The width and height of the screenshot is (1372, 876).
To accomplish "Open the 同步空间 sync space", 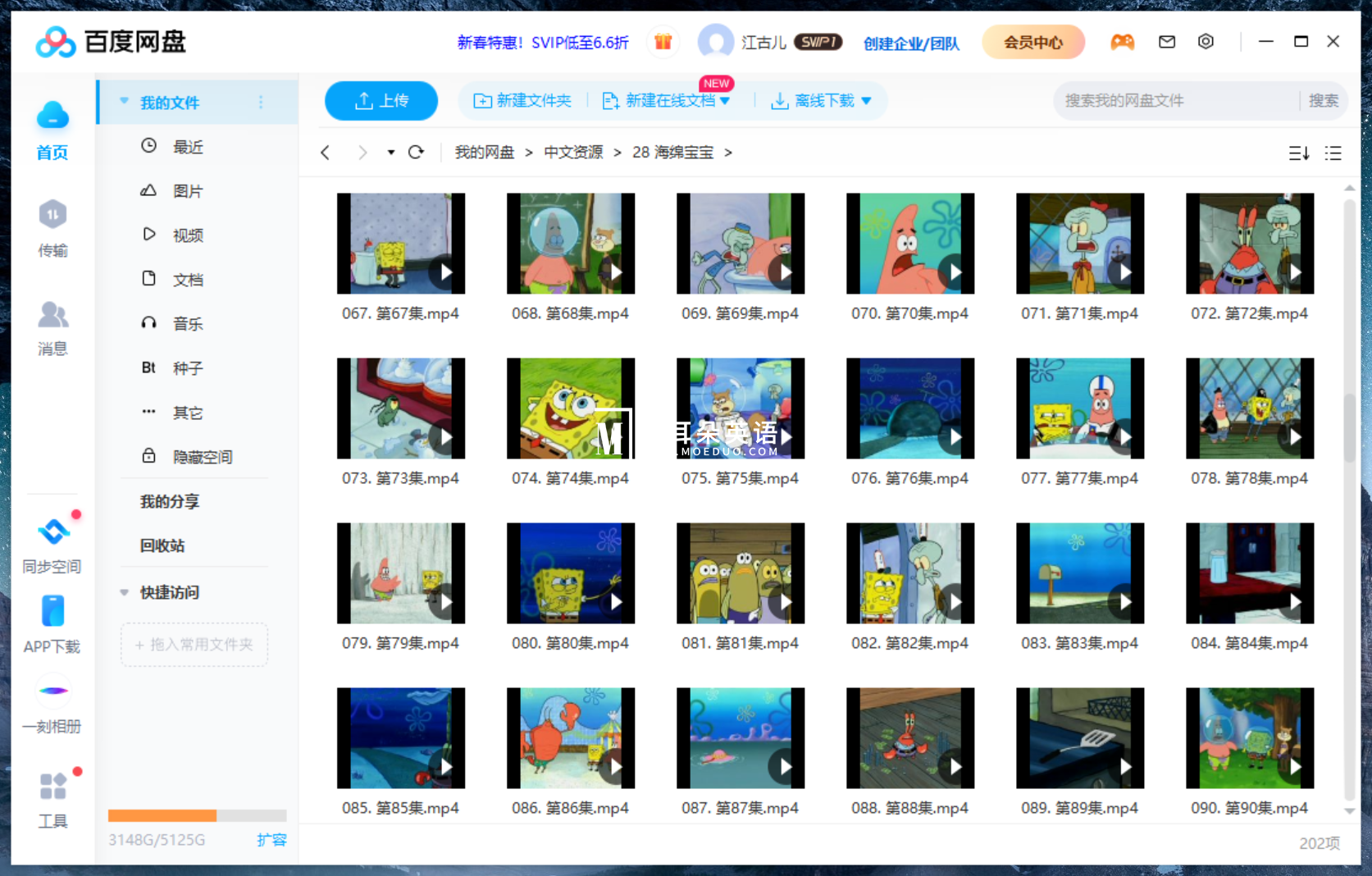I will point(52,541).
